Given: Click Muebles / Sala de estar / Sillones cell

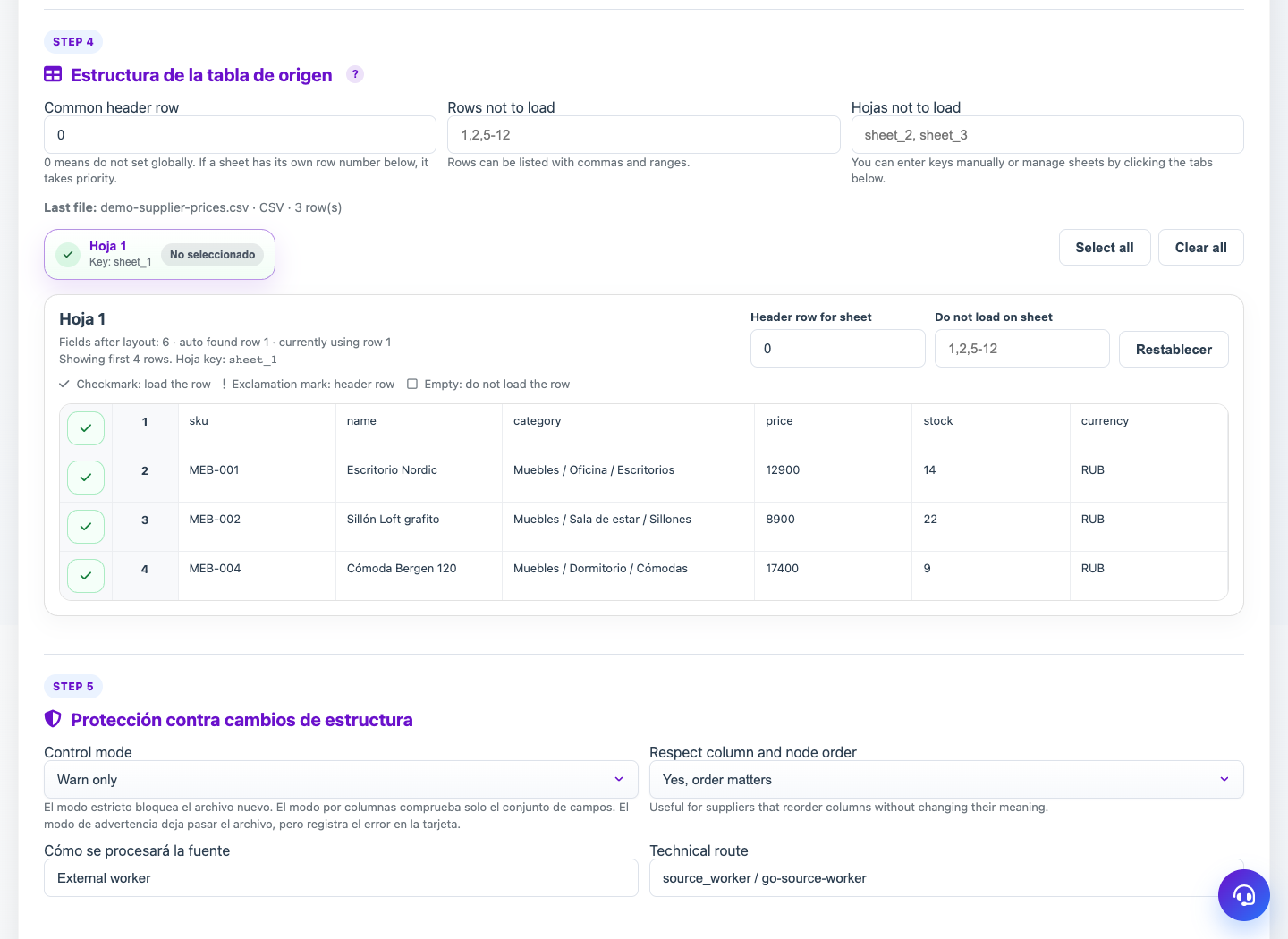Looking at the screenshot, I should pos(628,527).
